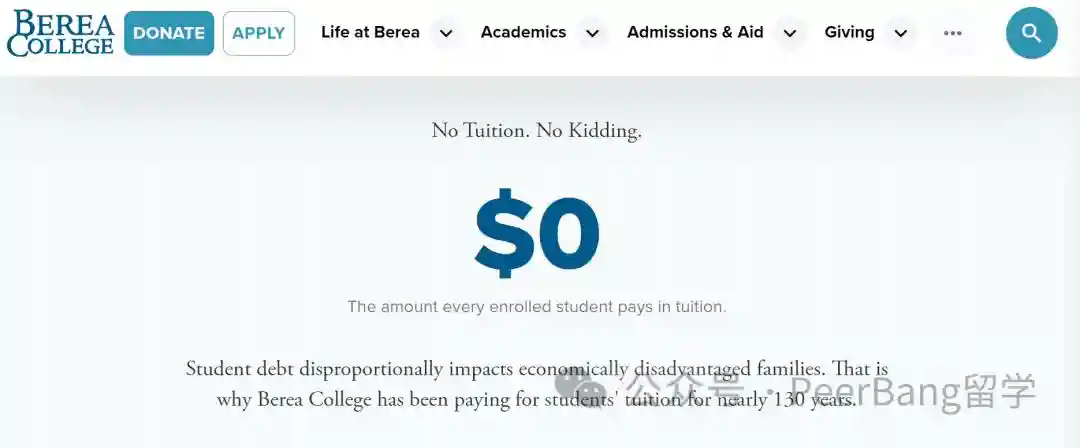
Task: Show more navigation items via the ellipsis
Action: pos(952,33)
